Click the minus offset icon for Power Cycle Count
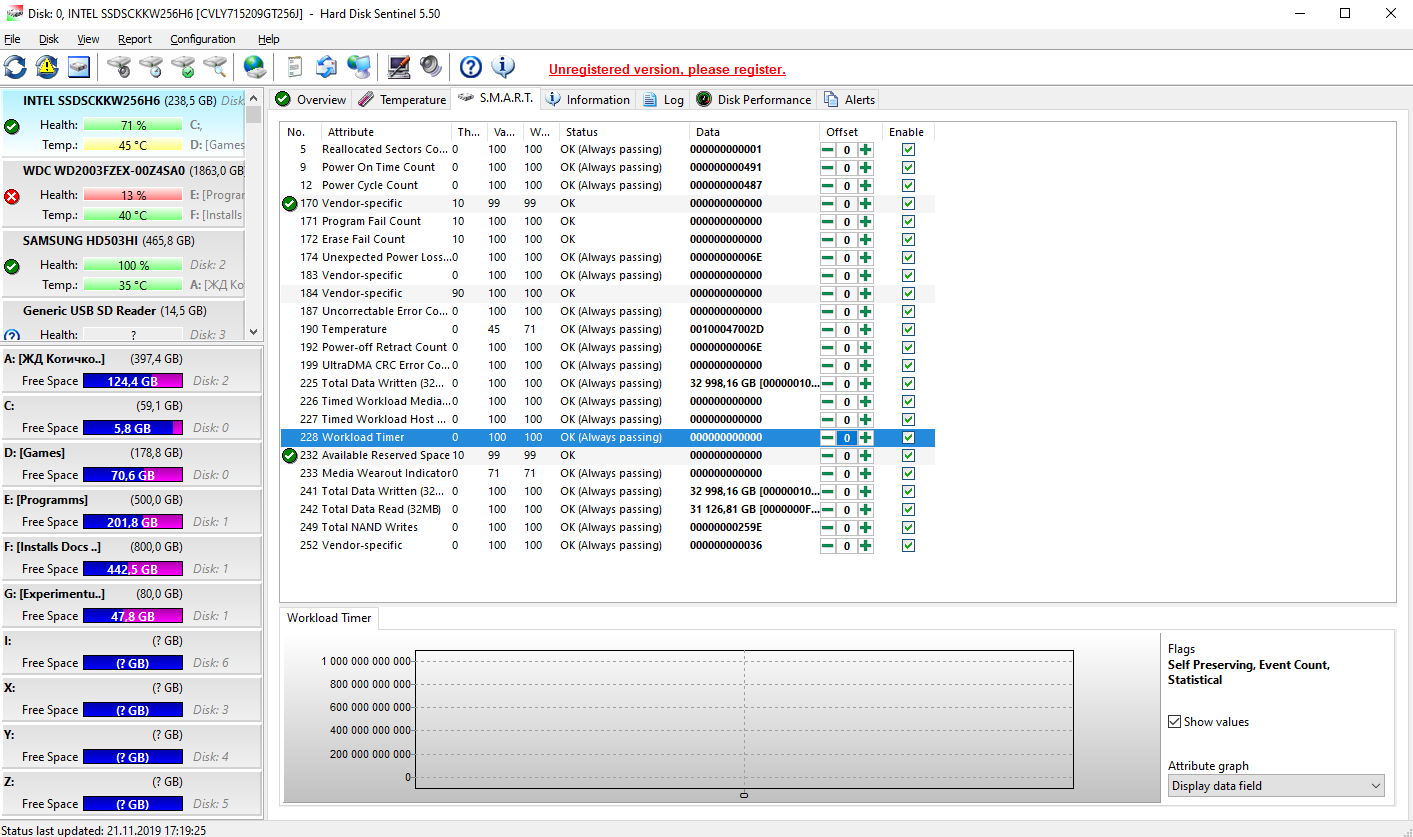Viewport: 1413px width, 837px height. click(x=828, y=186)
